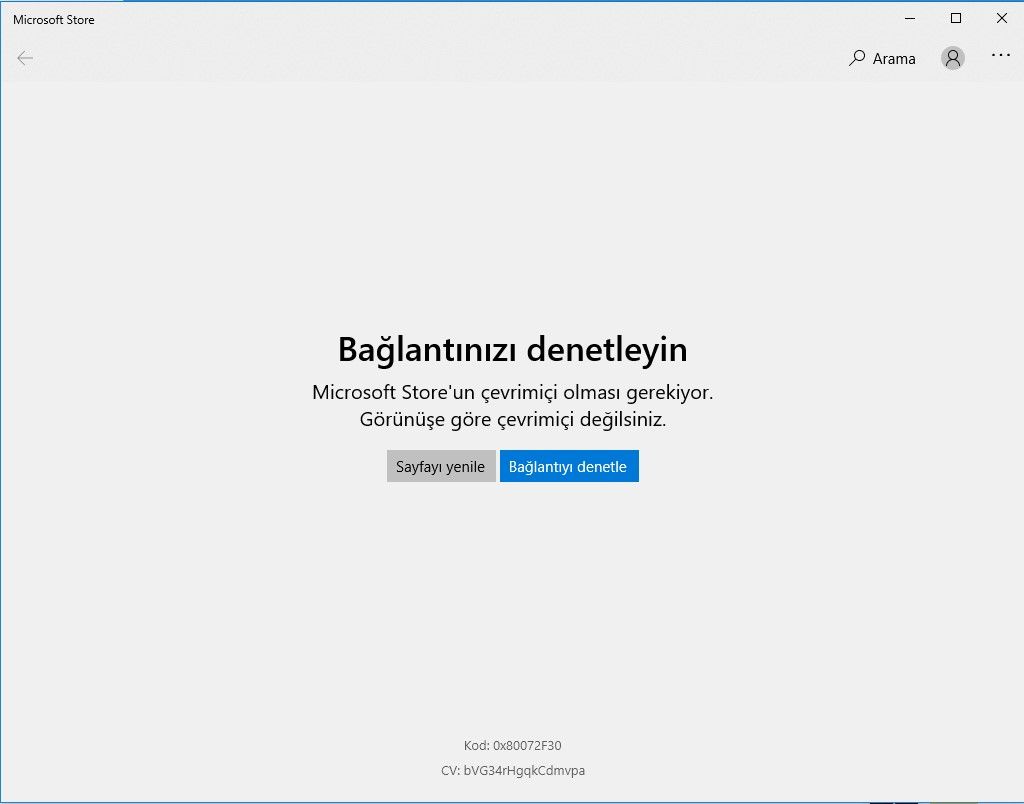This screenshot has height=804, width=1024.
Task: Select the CV: bVG34rHgqkCdmvpa text
Action: [513, 771]
